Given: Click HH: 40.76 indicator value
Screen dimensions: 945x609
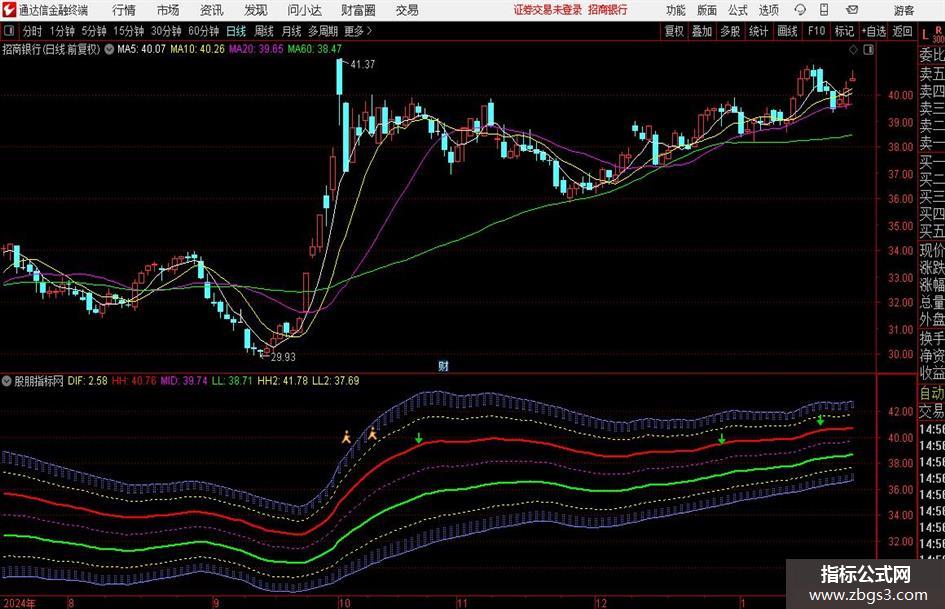Looking at the screenshot, I should pyautogui.click(x=134, y=381).
